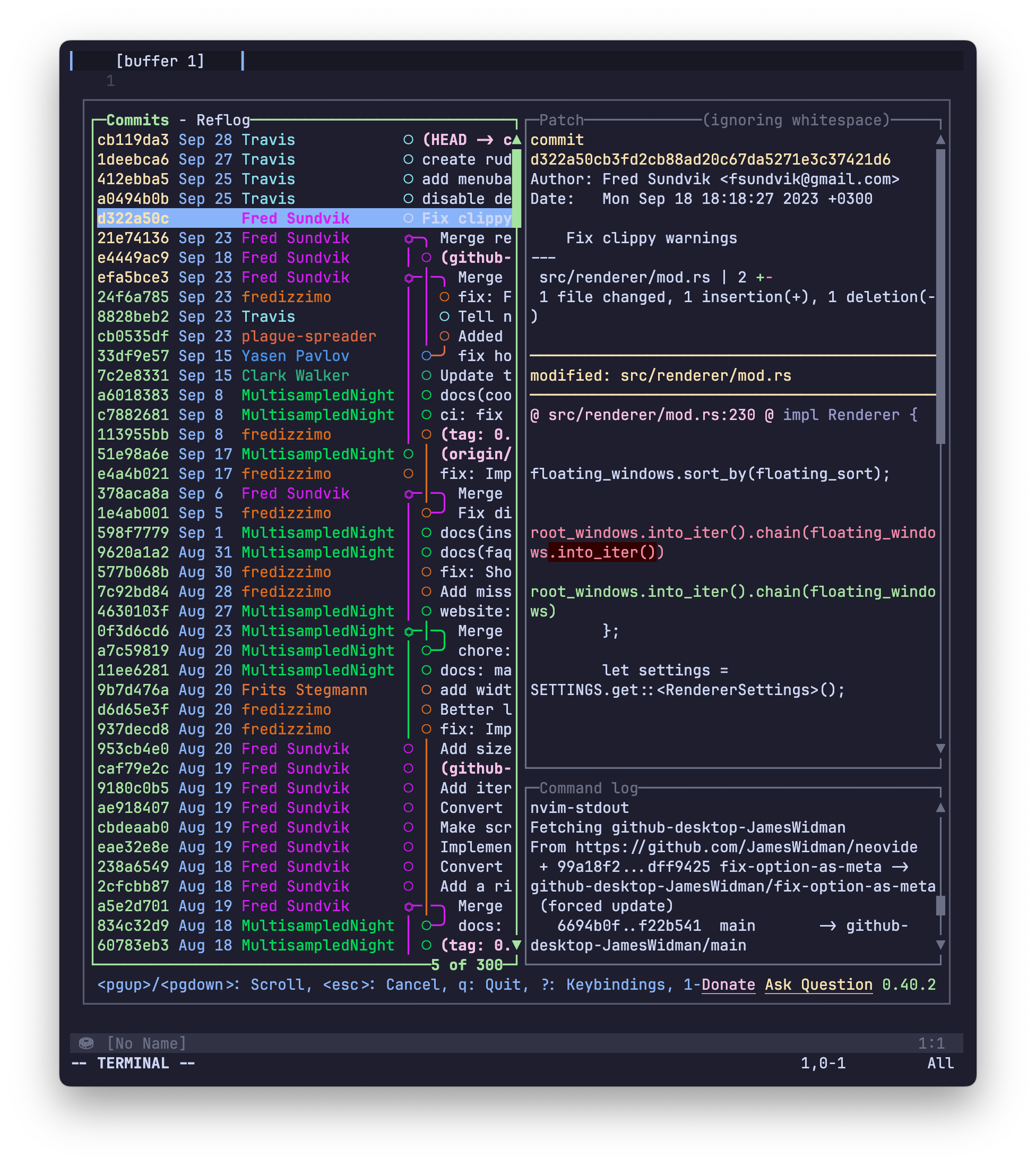Click commit node circle for cb119da3 HEAD
Screen dimensions: 1036x1165
click(408, 140)
